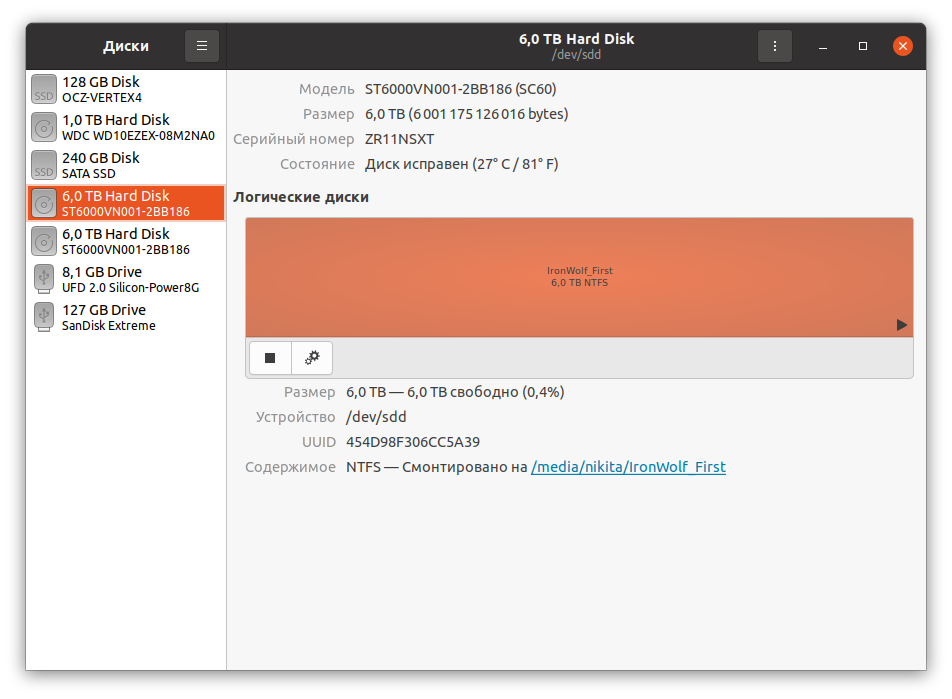Select the 8,1 GB Drive Silicon-Power8G
The width and height of the screenshot is (952, 699).
pyautogui.click(x=126, y=279)
